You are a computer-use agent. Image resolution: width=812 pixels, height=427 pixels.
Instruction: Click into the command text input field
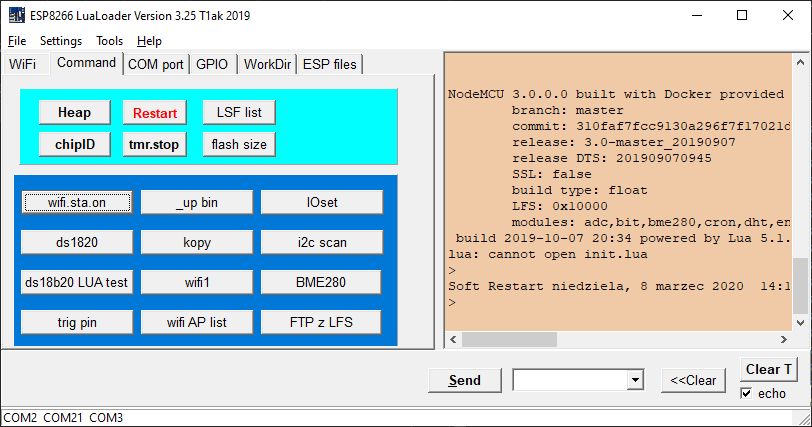coord(570,380)
